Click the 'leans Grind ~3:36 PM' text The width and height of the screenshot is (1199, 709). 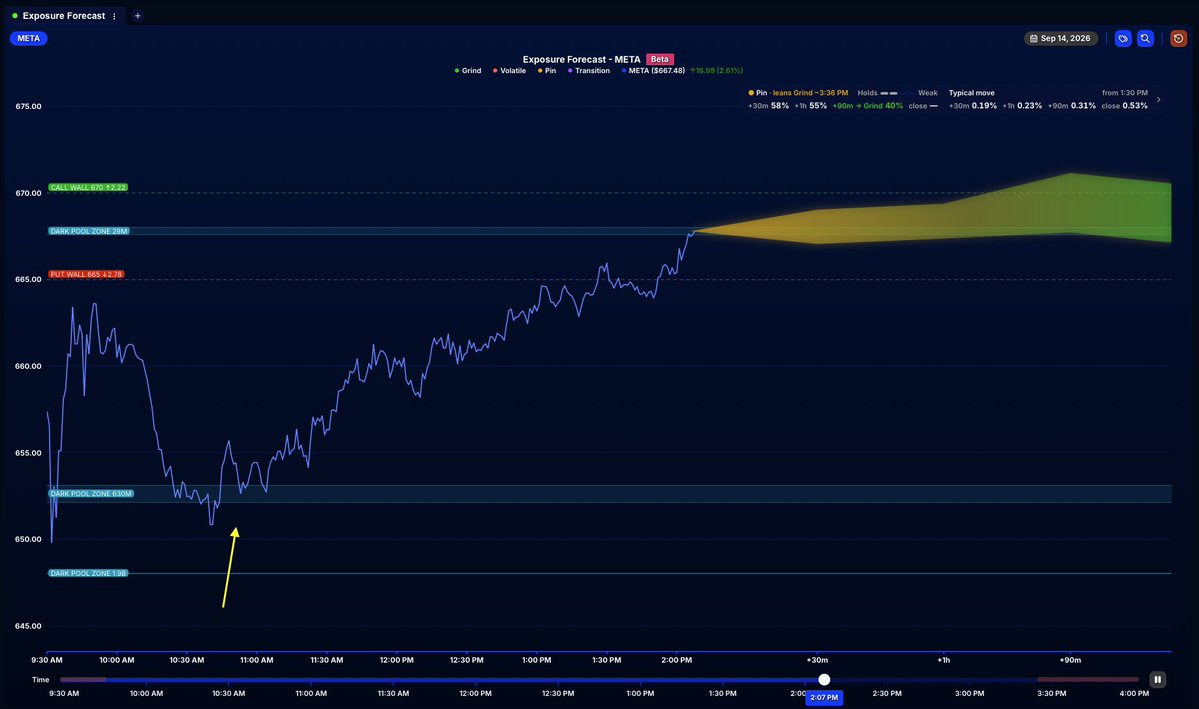[810, 93]
